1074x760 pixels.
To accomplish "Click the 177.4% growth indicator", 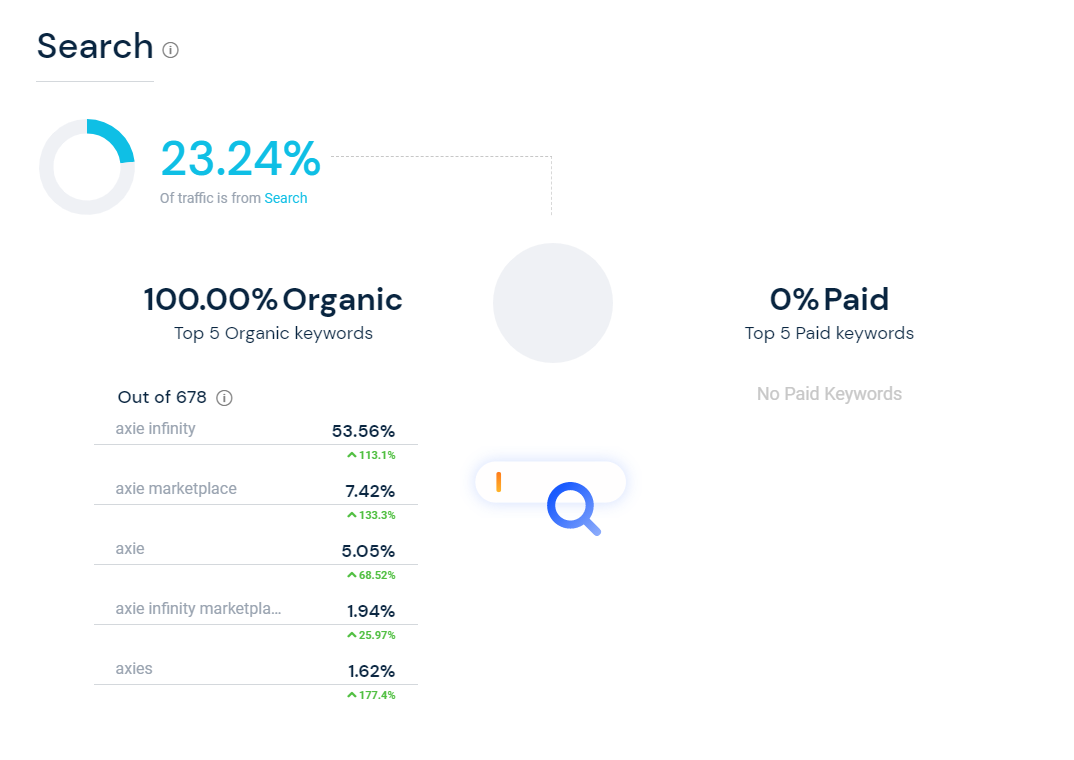I will point(371,695).
